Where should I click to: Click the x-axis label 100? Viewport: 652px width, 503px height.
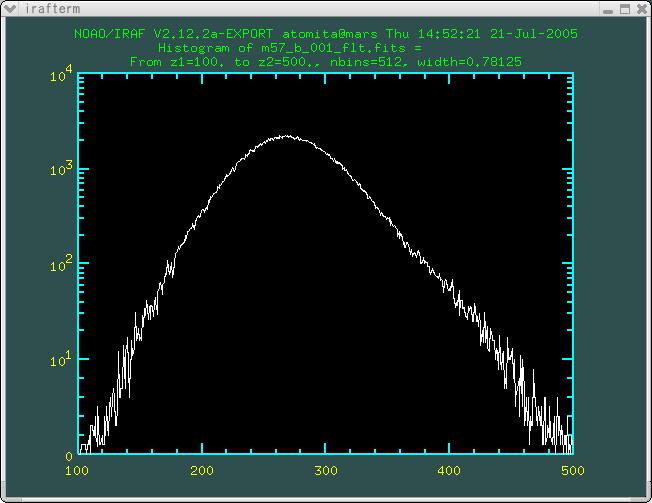[x=77, y=471]
